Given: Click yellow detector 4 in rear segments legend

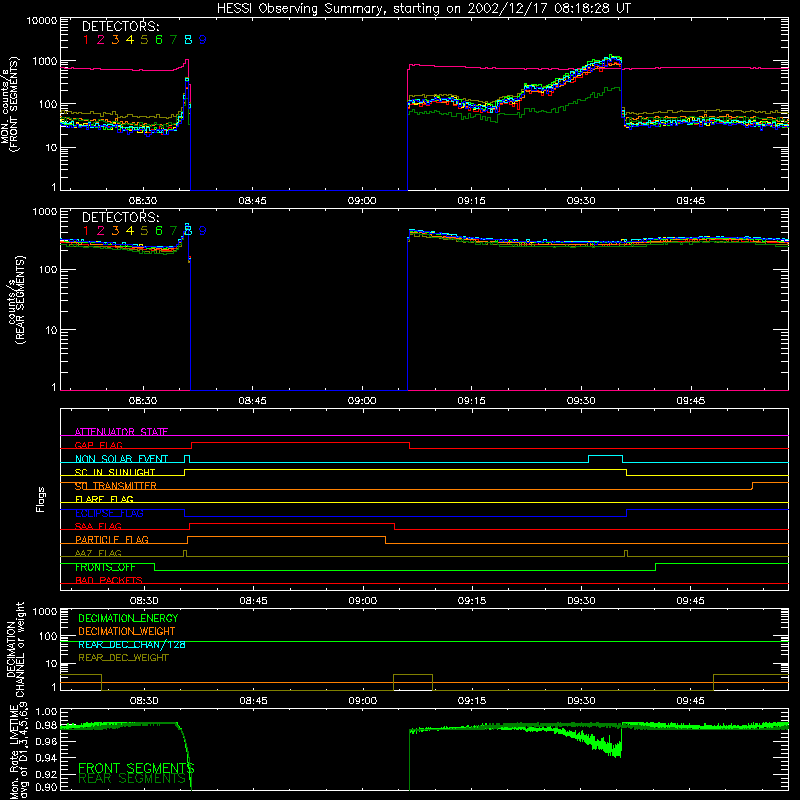Looking at the screenshot, I should pyautogui.click(x=130, y=231).
